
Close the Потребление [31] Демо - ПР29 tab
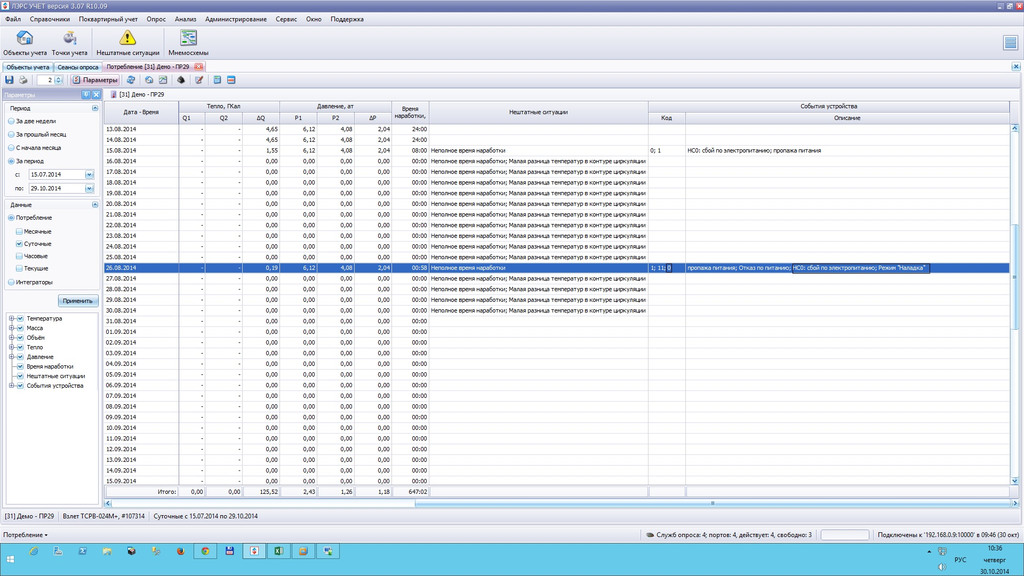pyautogui.click(x=198, y=67)
